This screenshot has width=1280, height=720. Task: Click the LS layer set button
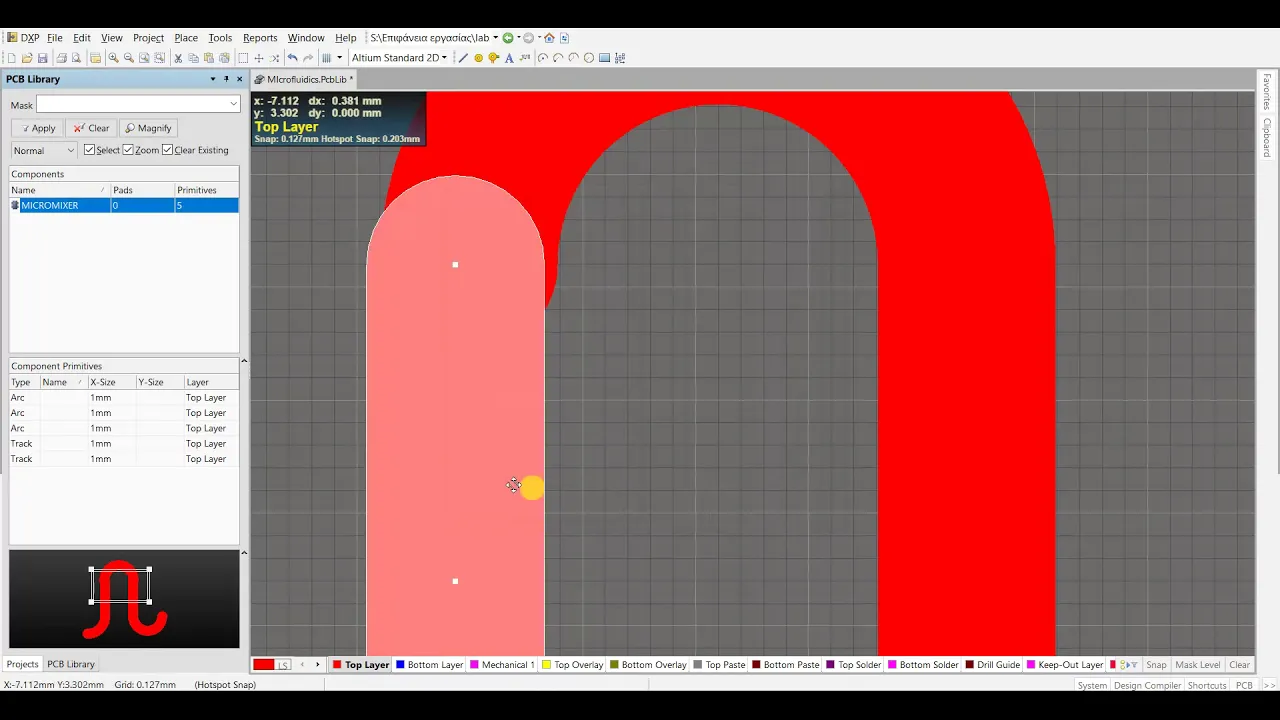coord(283,665)
